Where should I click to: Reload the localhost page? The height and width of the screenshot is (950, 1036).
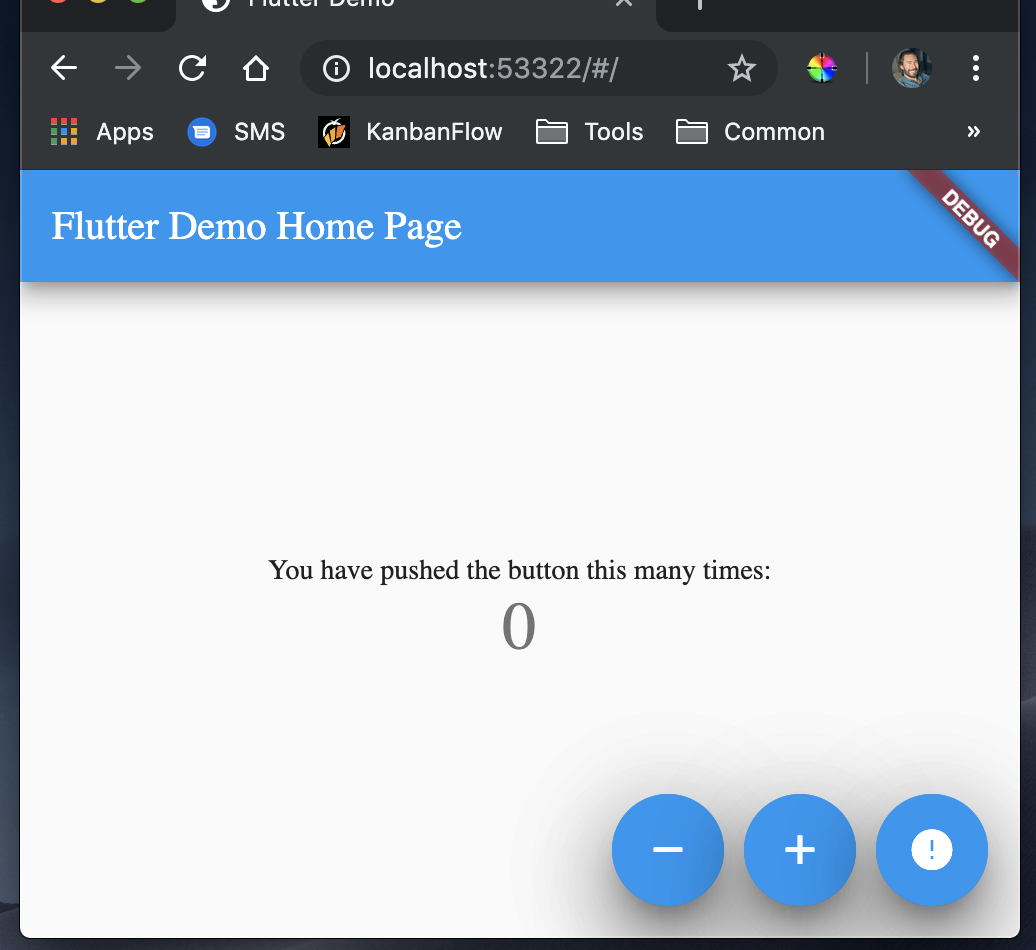tap(192, 68)
